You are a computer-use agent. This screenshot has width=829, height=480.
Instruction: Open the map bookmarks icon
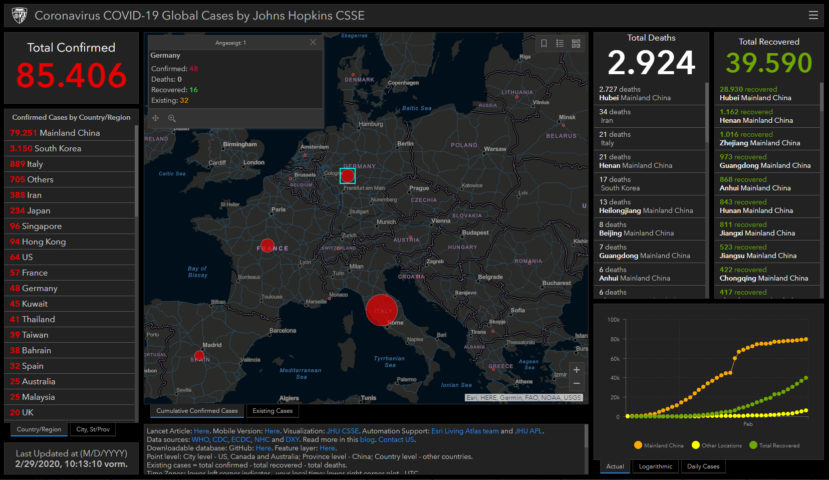[544, 44]
